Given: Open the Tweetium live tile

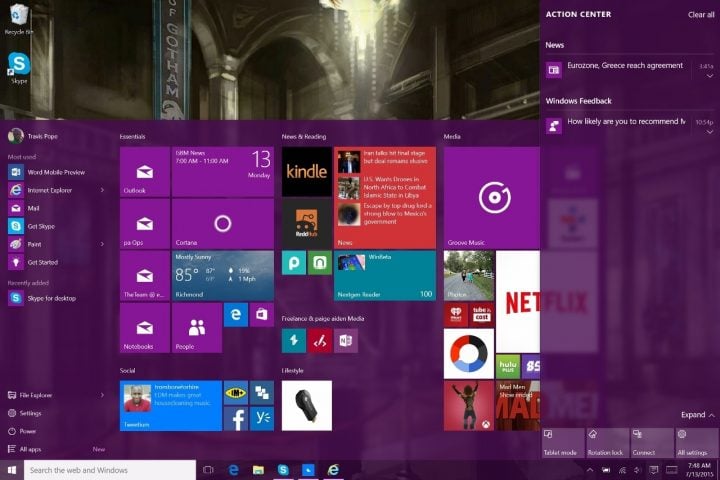Looking at the screenshot, I should click(x=171, y=406).
